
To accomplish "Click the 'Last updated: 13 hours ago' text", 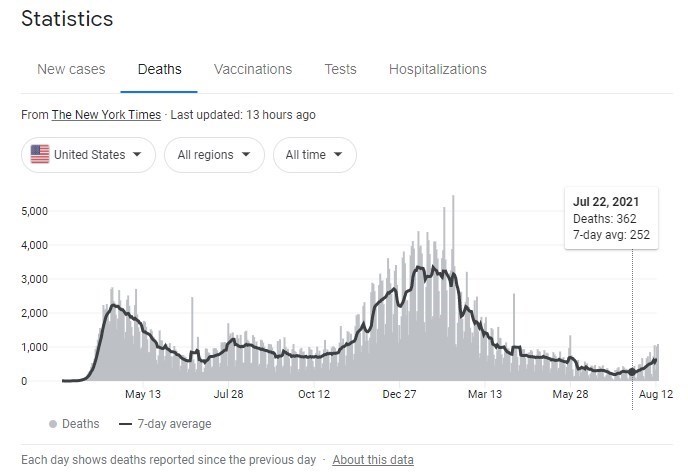I will pyautogui.click(x=243, y=115).
